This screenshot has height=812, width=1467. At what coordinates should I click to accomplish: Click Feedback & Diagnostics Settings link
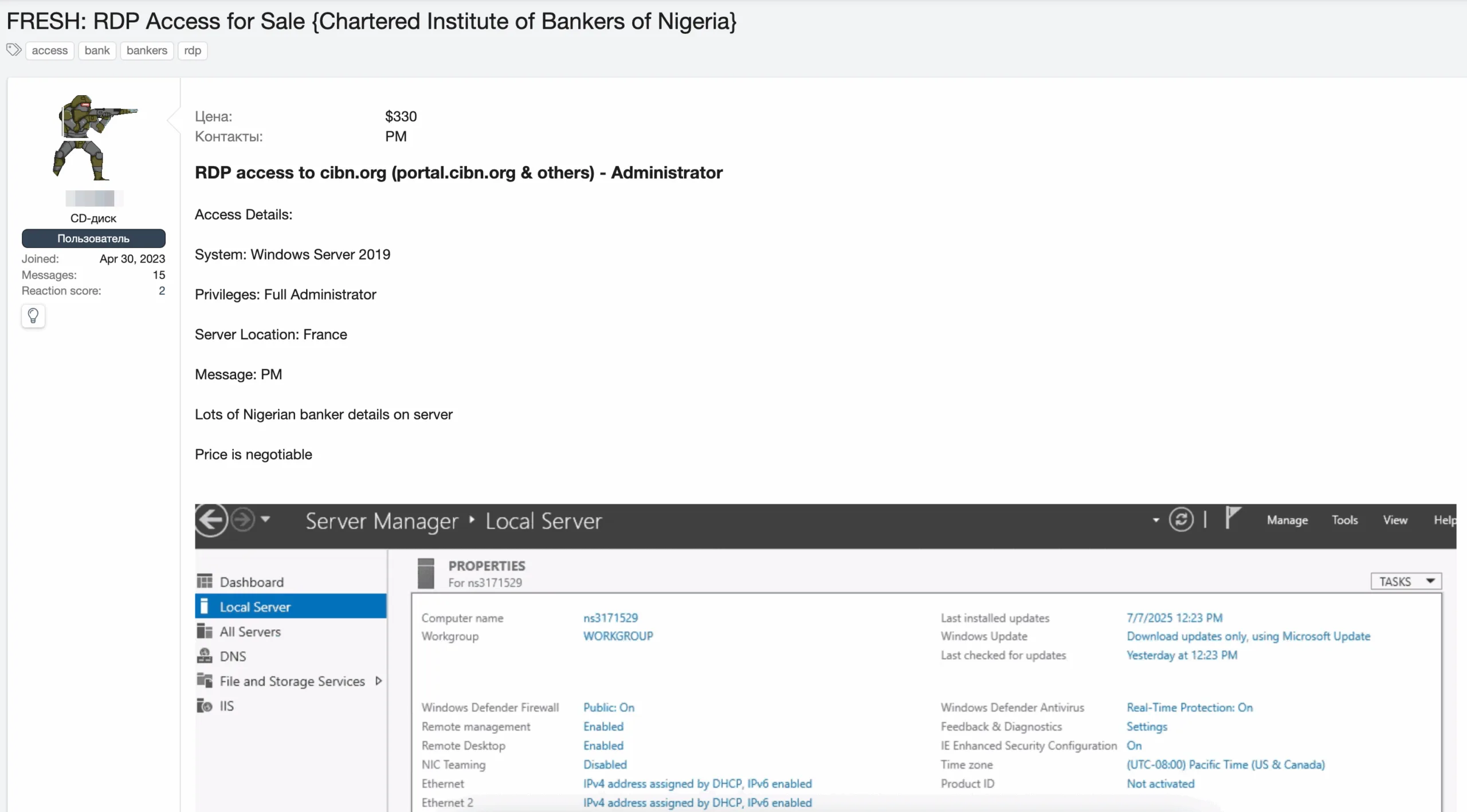pyautogui.click(x=1147, y=727)
